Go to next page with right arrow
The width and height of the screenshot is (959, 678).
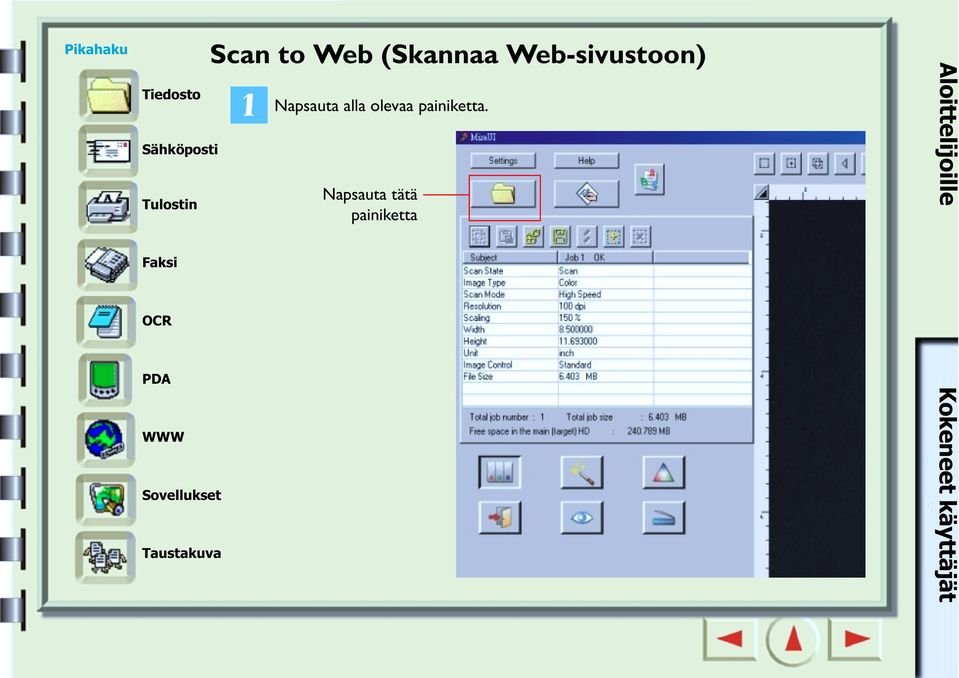[x=855, y=639]
